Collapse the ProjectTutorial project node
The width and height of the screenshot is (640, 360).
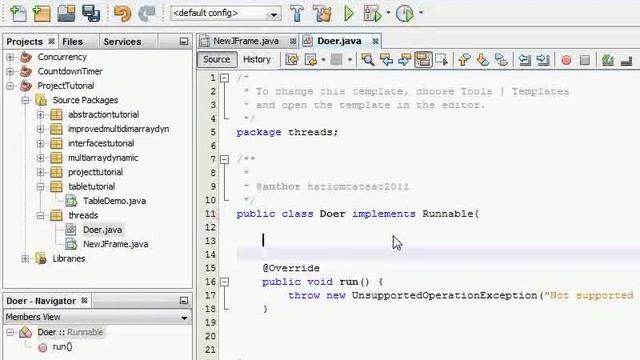point(10,86)
